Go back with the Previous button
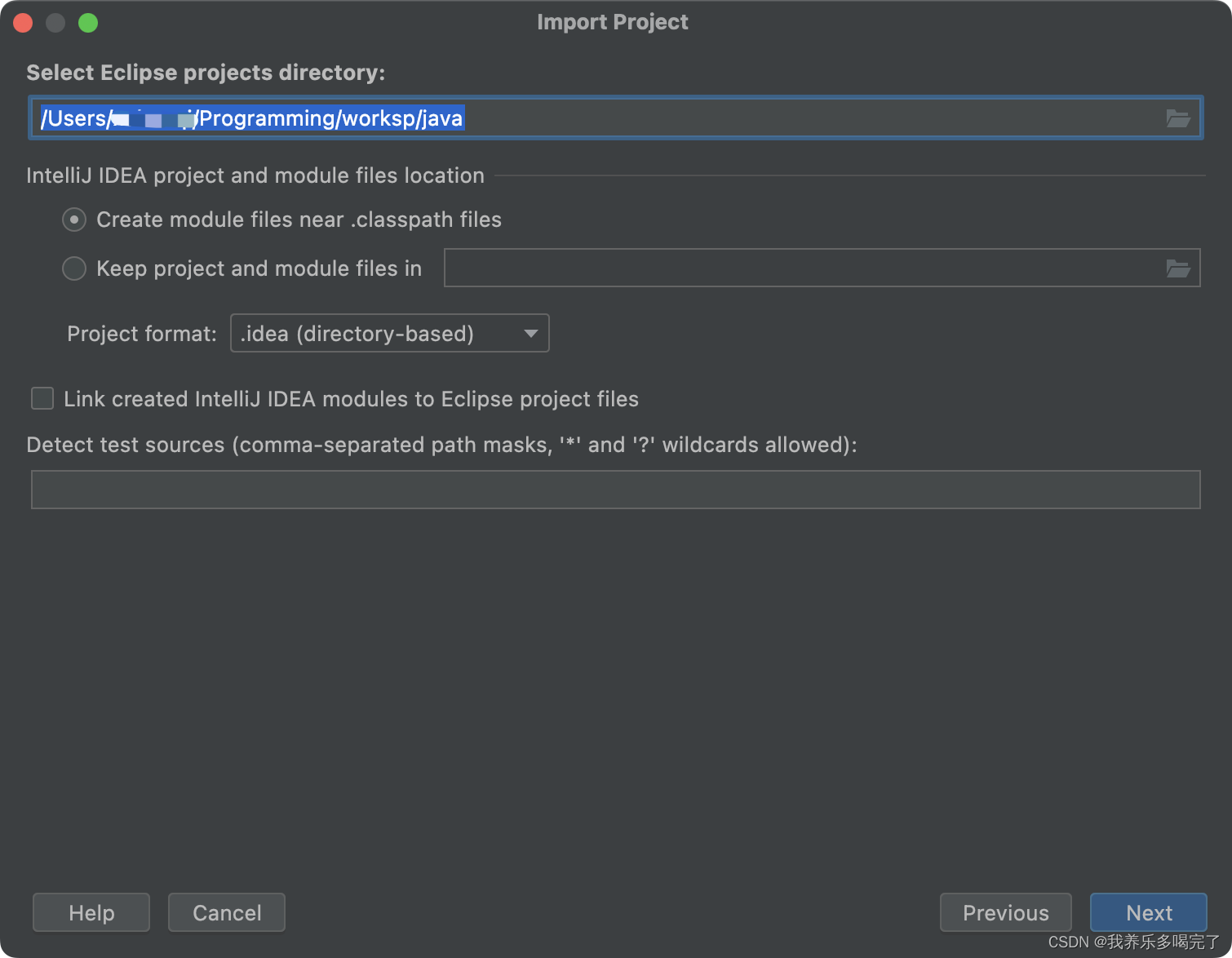The height and width of the screenshot is (958, 1232). point(1006,912)
